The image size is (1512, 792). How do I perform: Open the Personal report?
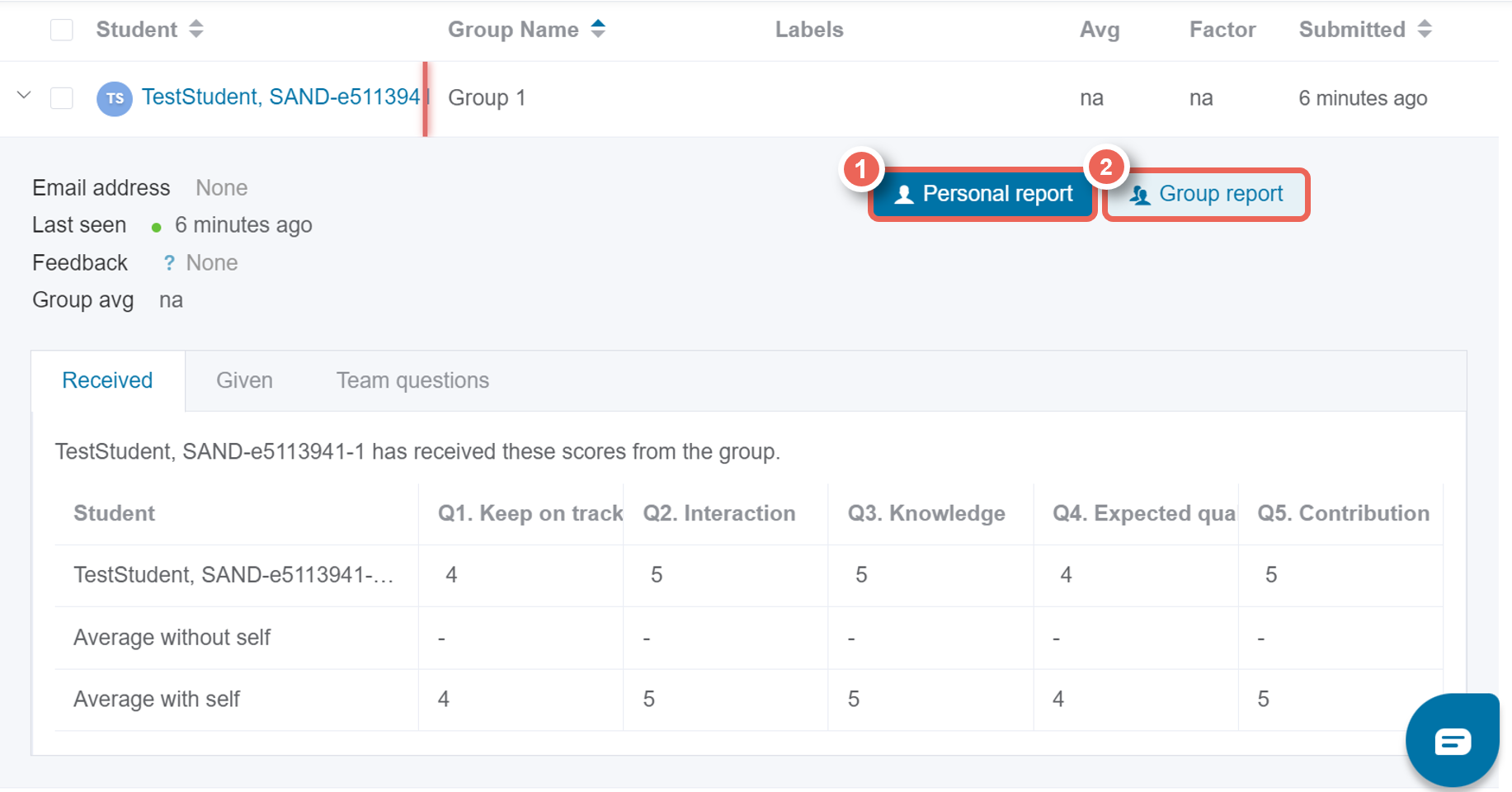coord(982,194)
